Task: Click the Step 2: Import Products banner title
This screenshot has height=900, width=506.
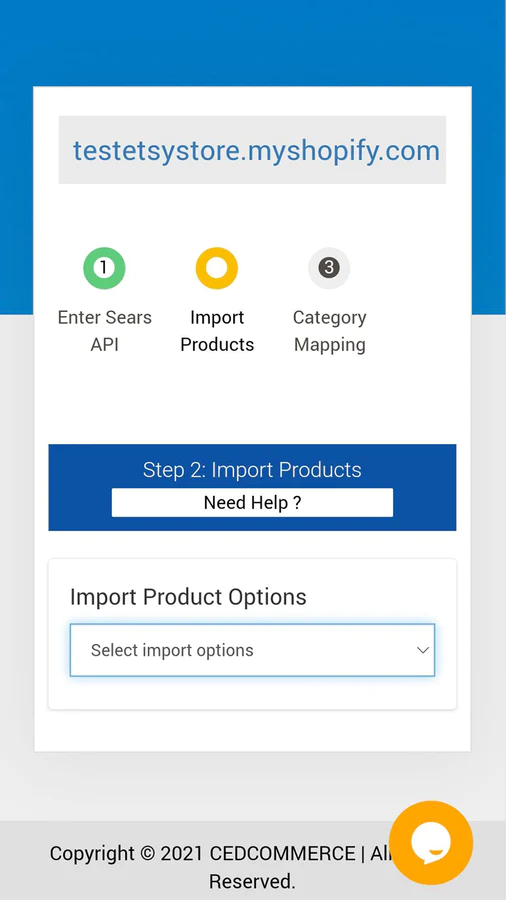Action: pyautogui.click(x=252, y=470)
